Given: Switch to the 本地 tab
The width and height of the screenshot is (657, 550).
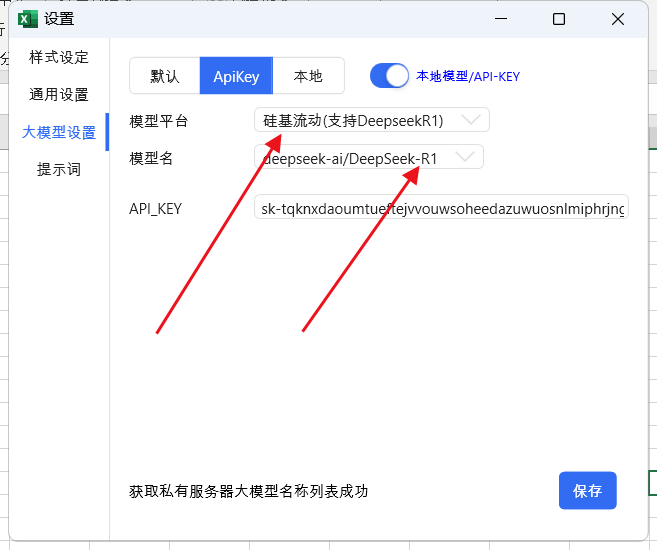Looking at the screenshot, I should coord(308,76).
